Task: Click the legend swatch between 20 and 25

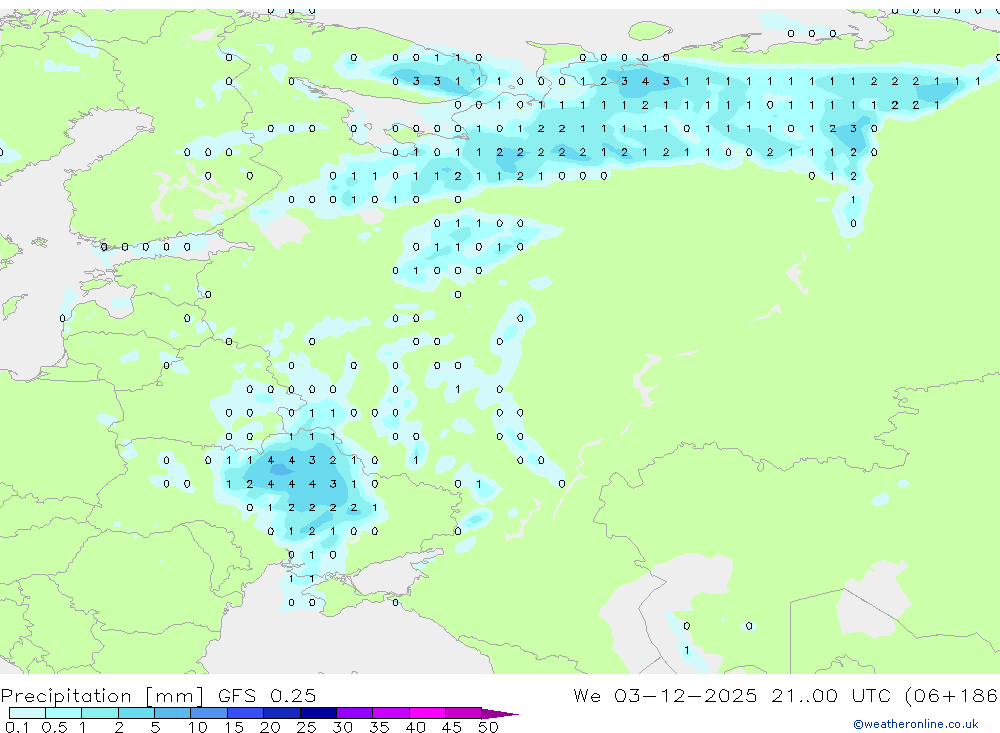Action: tap(282, 713)
